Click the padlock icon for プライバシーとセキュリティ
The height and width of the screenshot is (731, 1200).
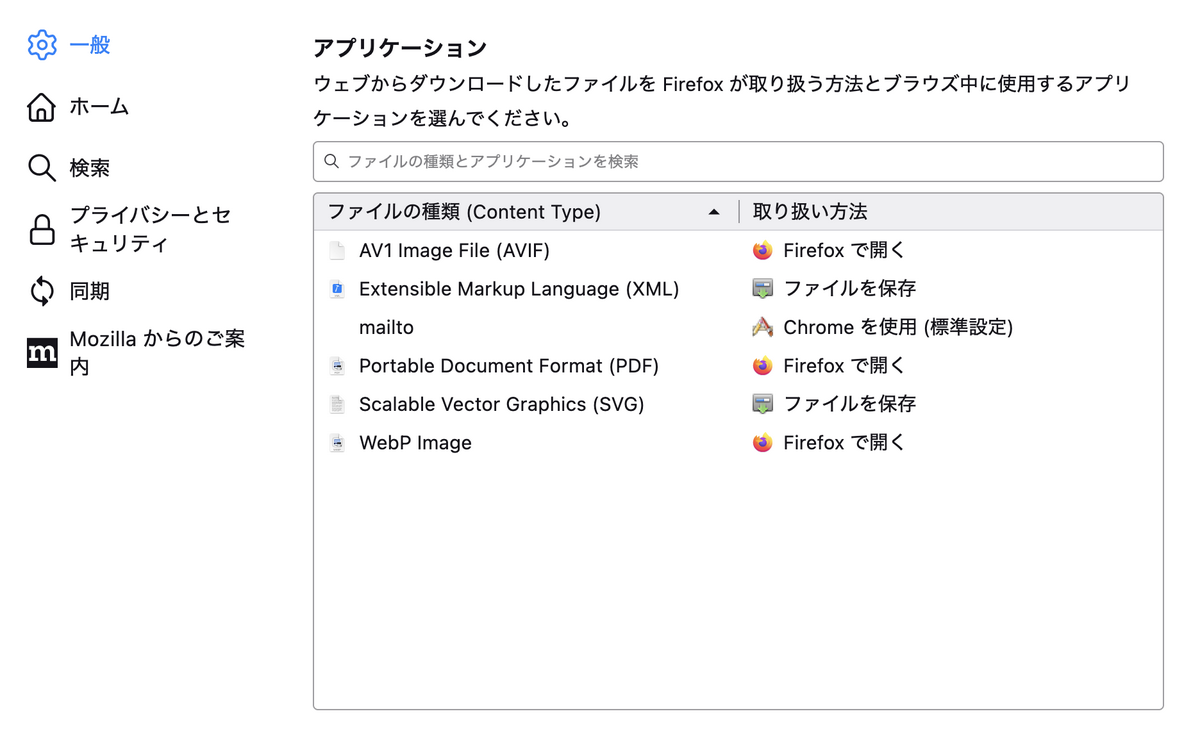(x=42, y=230)
